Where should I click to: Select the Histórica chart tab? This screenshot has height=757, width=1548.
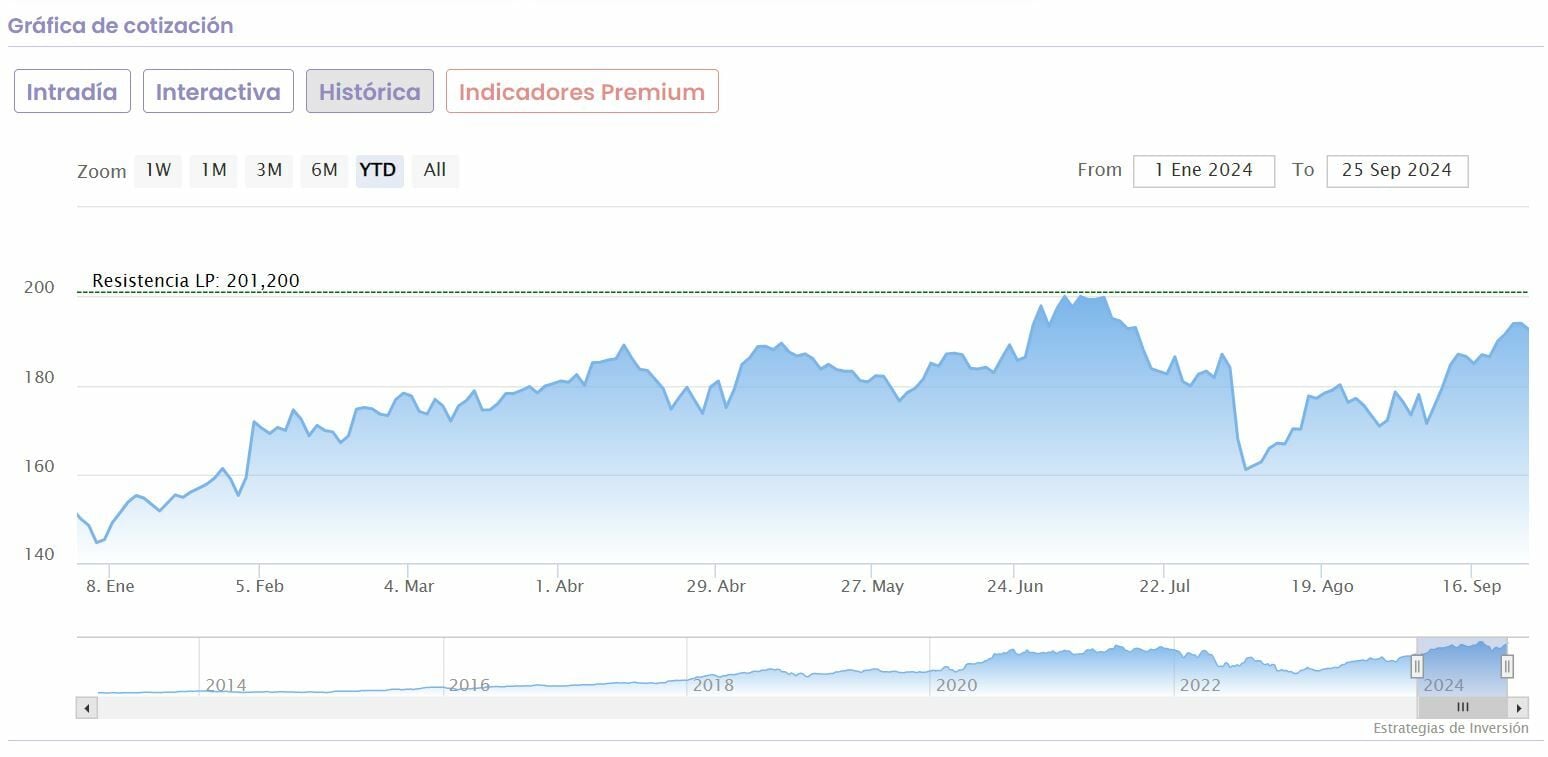(370, 92)
